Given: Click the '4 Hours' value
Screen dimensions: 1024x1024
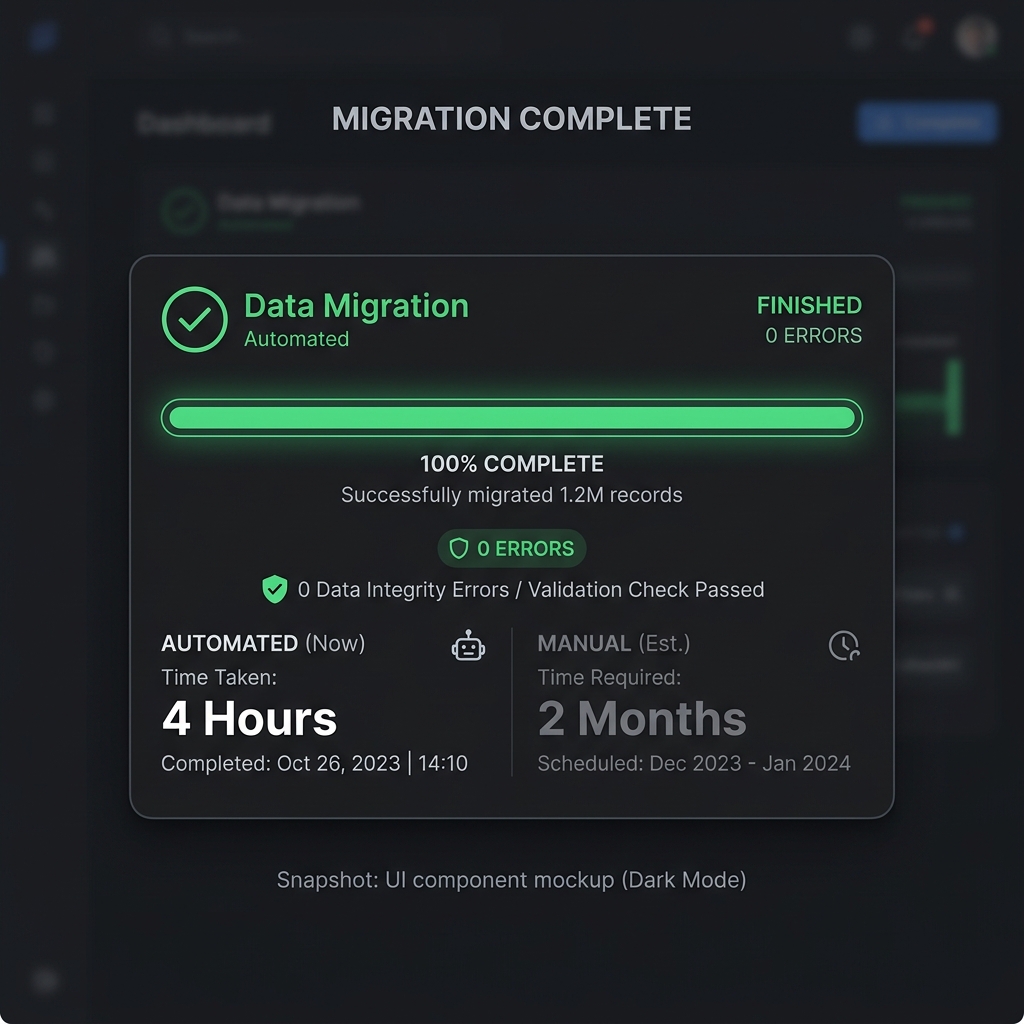Looking at the screenshot, I should tap(249, 718).
